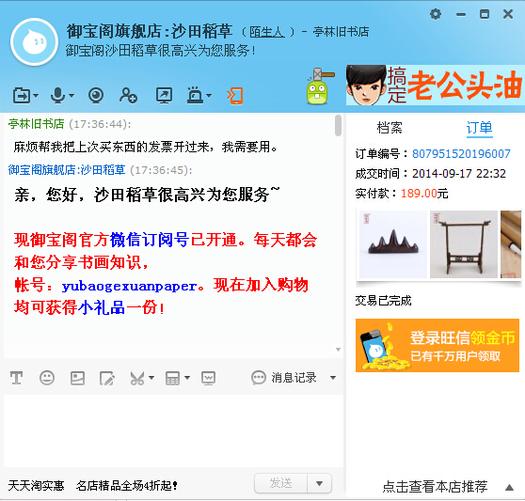
Task: Start voice chat with microphone icon
Action: [58, 95]
